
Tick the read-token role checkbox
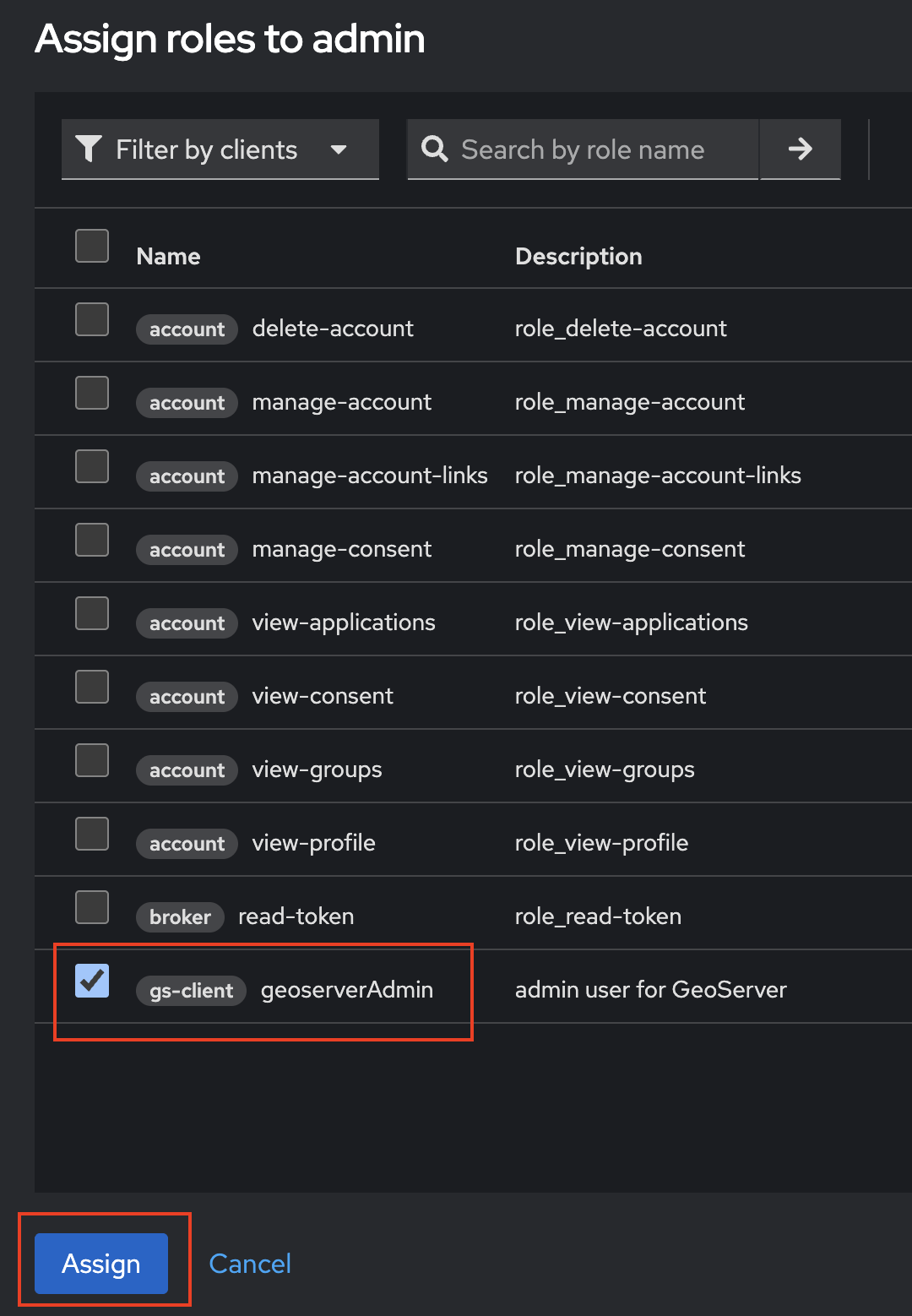(92, 907)
